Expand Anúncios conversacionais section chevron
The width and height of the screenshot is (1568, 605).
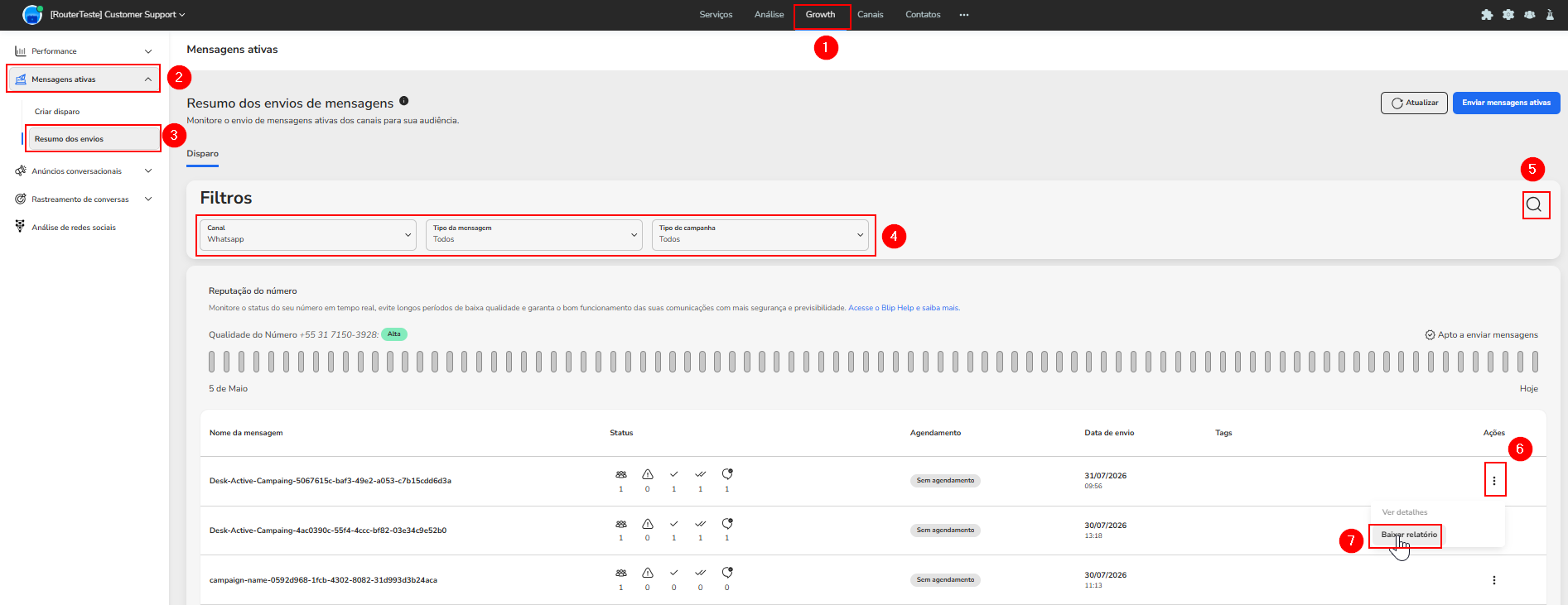click(x=148, y=171)
